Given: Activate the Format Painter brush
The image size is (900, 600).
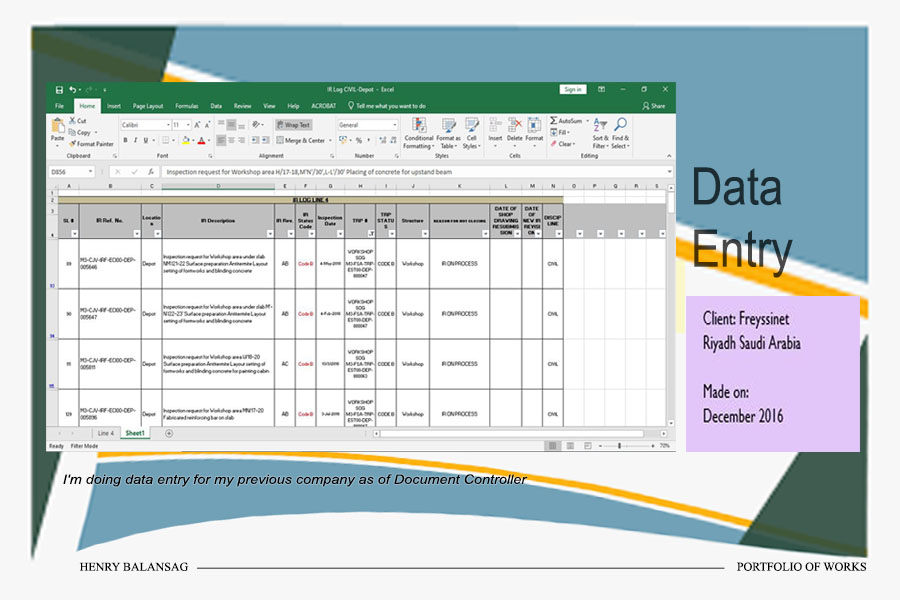Looking at the screenshot, I should click(x=72, y=144).
